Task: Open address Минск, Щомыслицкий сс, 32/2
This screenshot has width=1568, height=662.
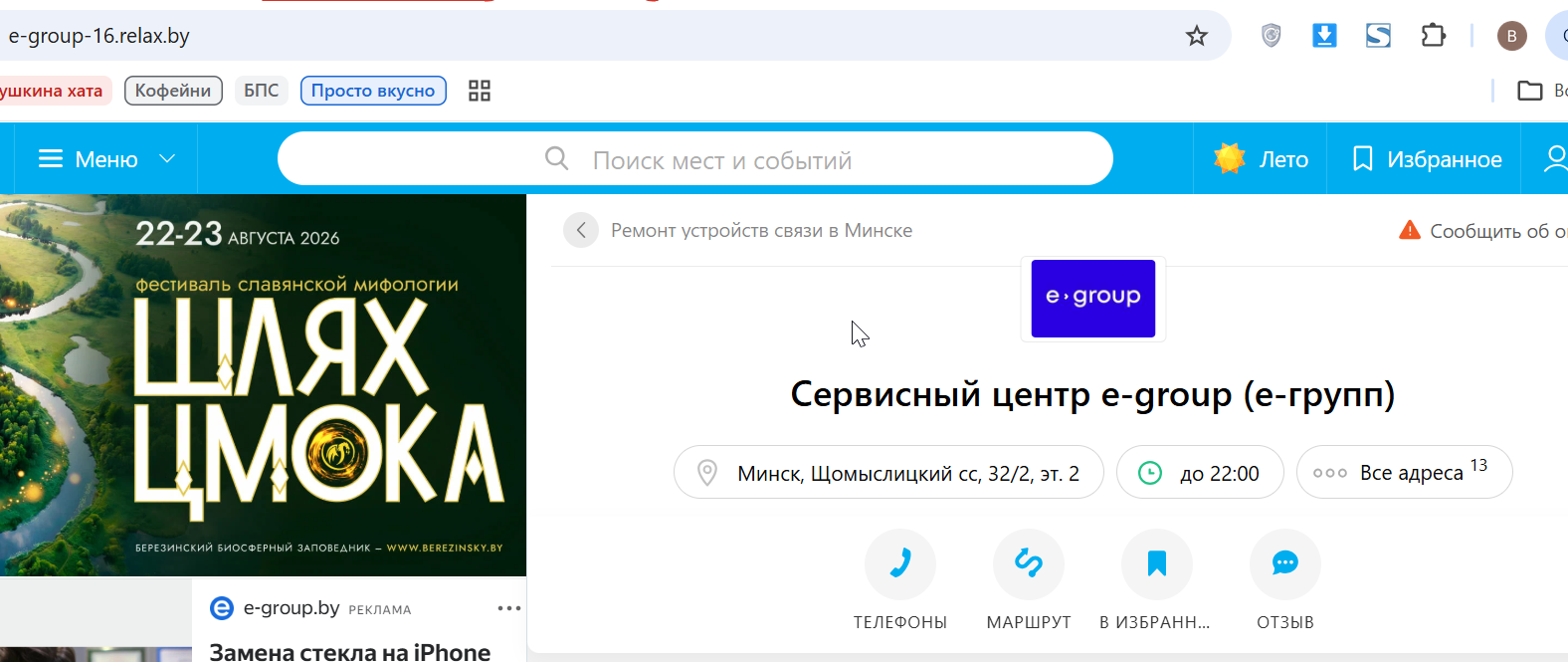Action: tap(888, 473)
